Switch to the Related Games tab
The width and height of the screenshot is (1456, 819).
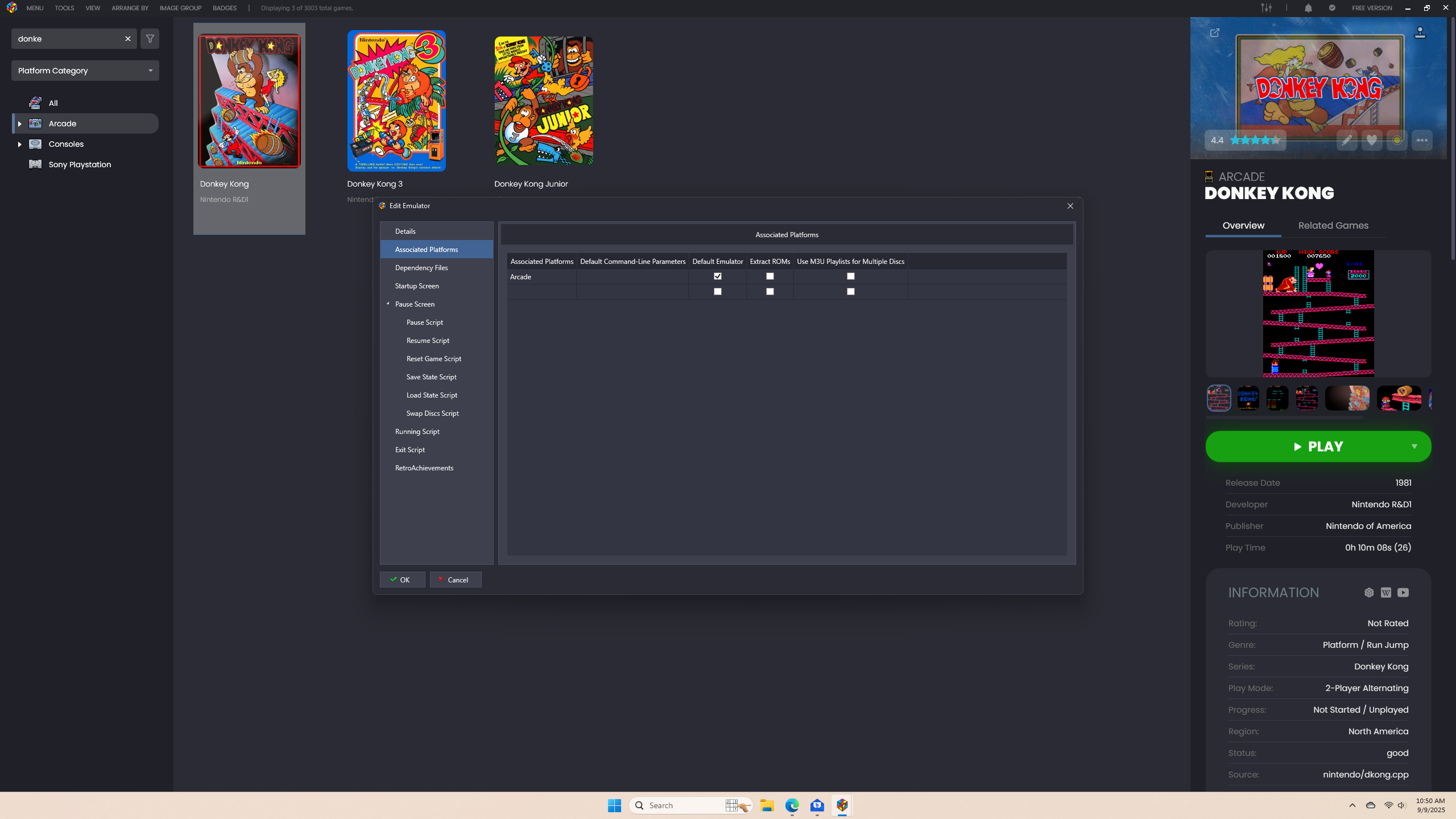click(1333, 226)
